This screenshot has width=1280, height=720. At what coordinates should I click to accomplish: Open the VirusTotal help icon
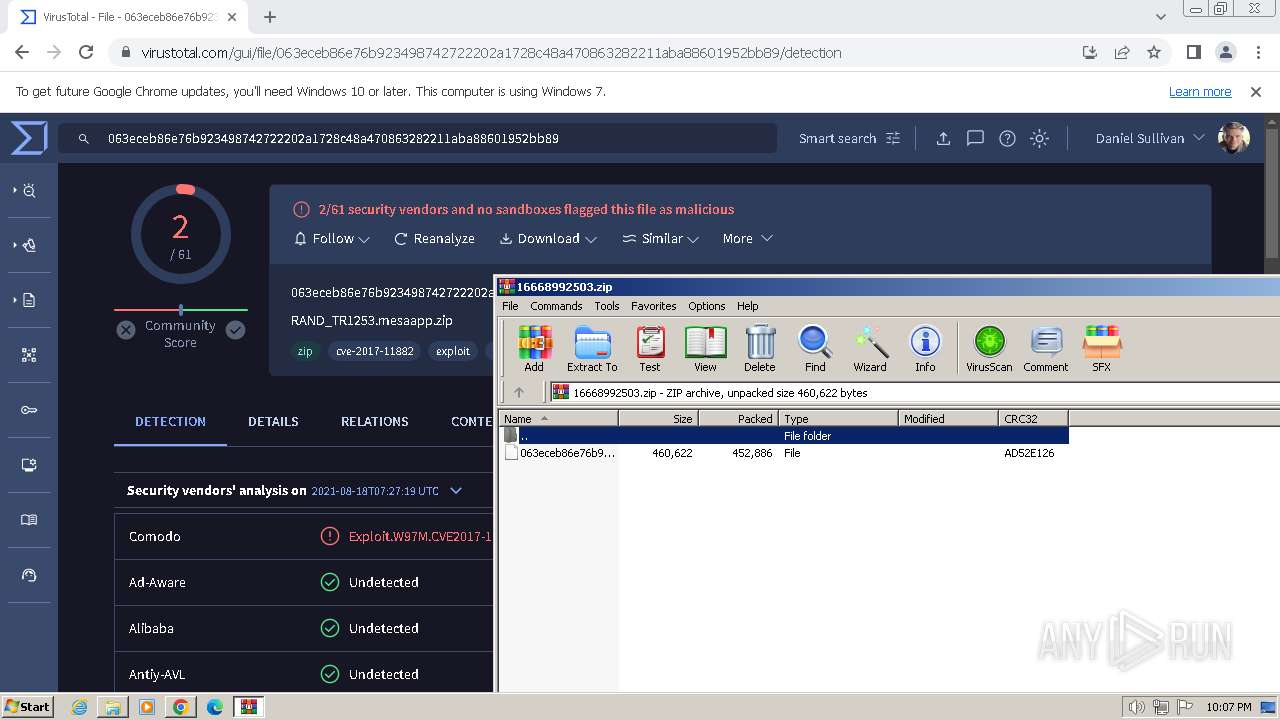(1007, 138)
